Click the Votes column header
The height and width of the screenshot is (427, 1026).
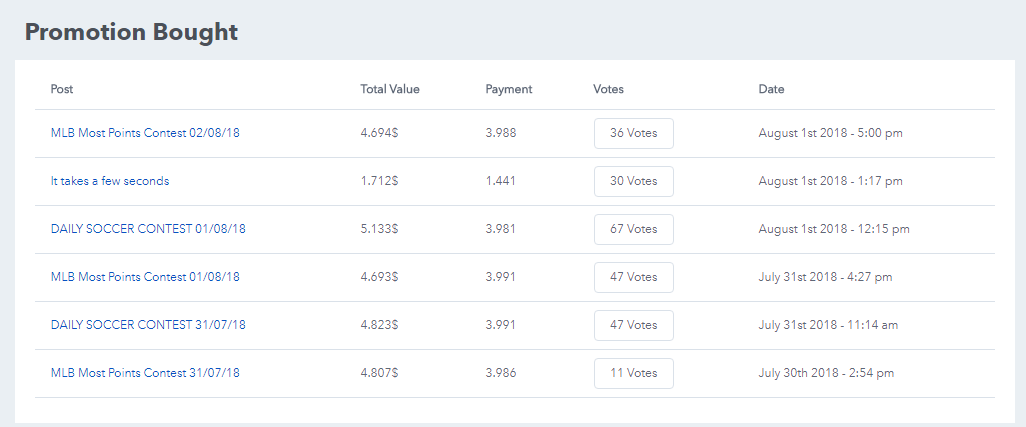pos(608,89)
